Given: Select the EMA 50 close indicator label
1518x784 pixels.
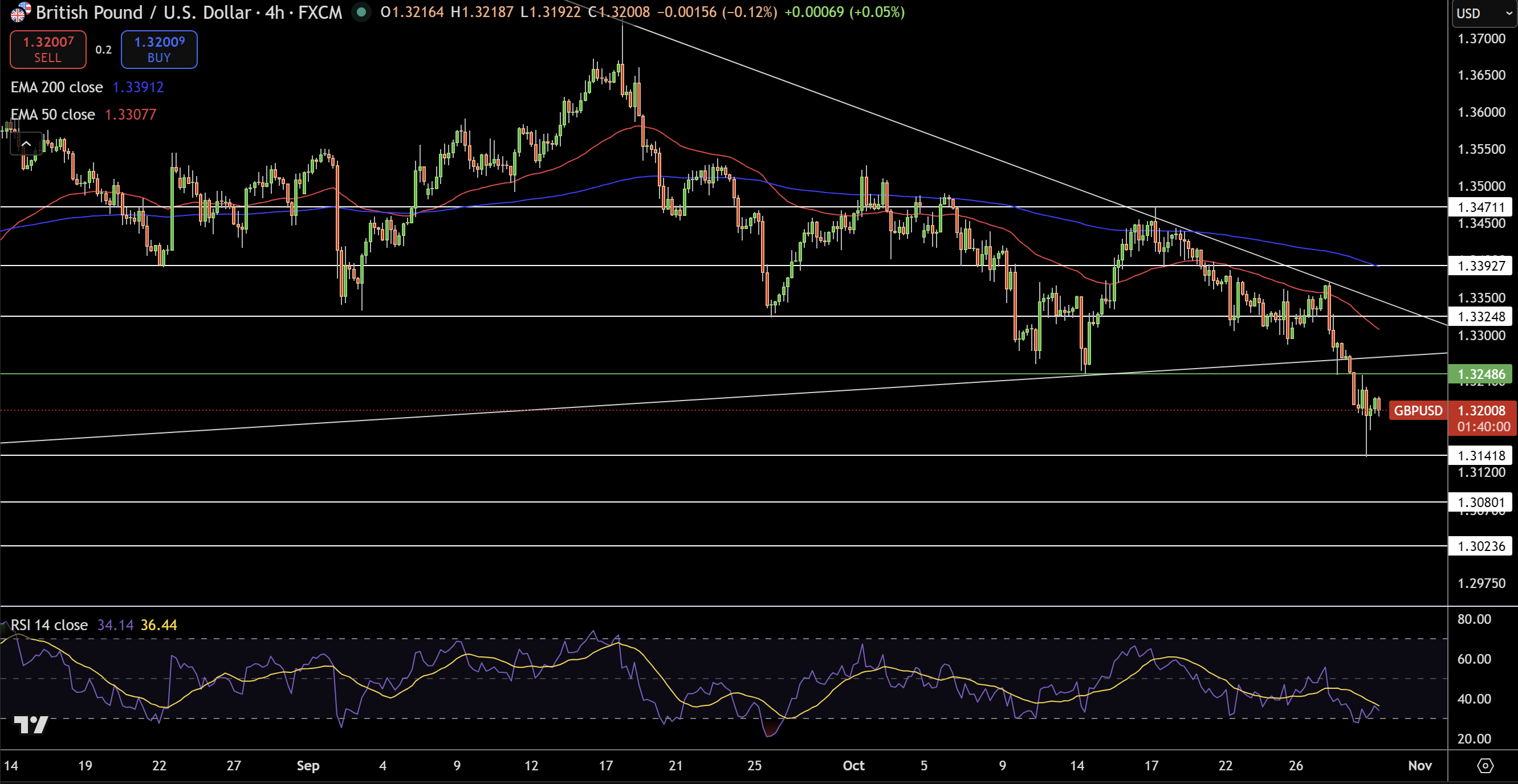Looking at the screenshot, I should [52, 115].
